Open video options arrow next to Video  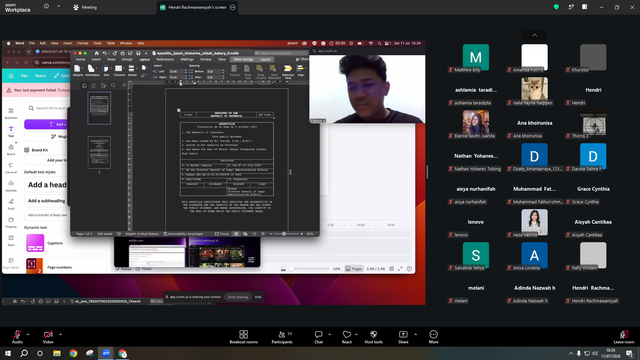point(60,334)
